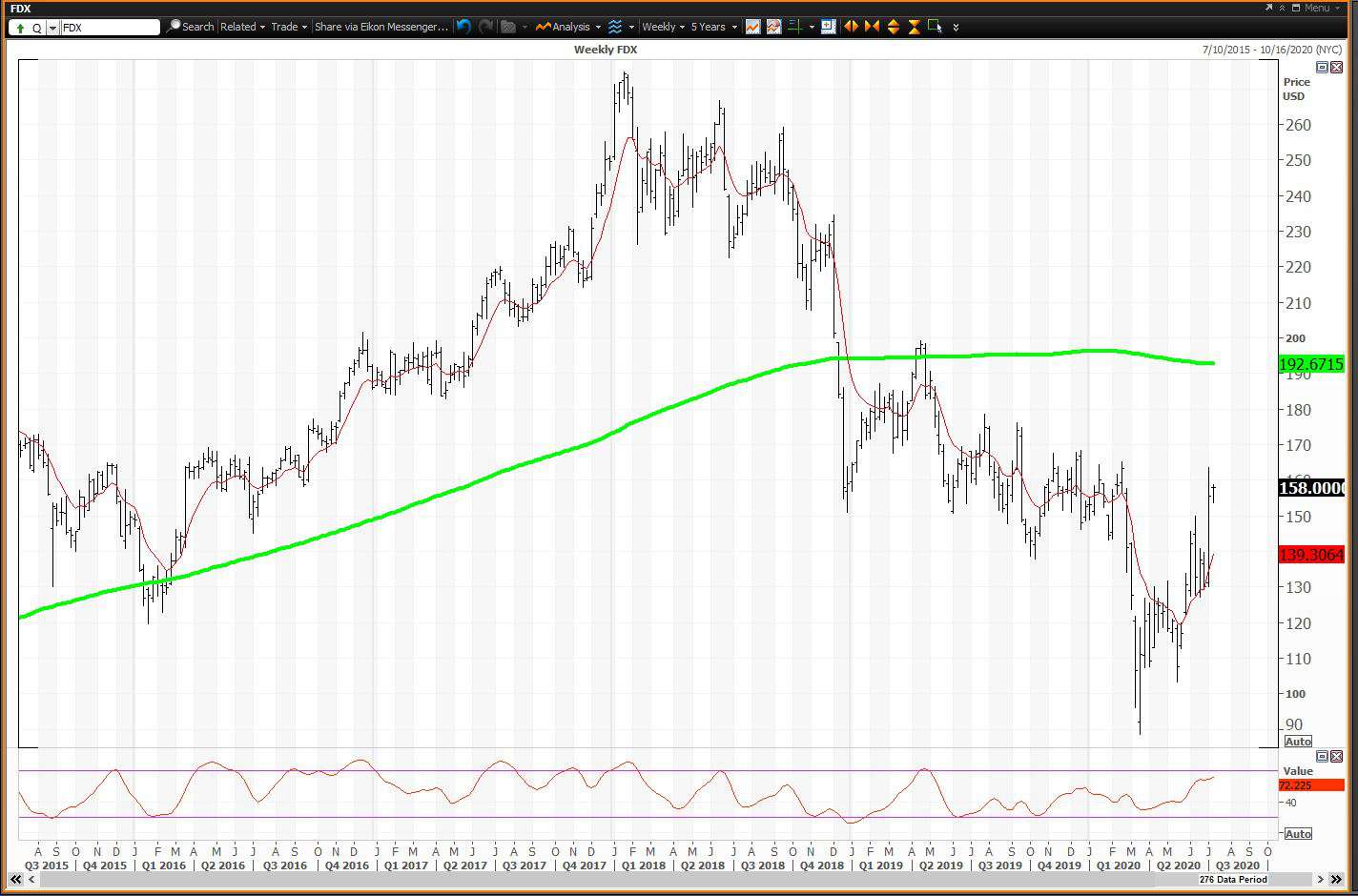Open the Related menu

click(x=242, y=27)
